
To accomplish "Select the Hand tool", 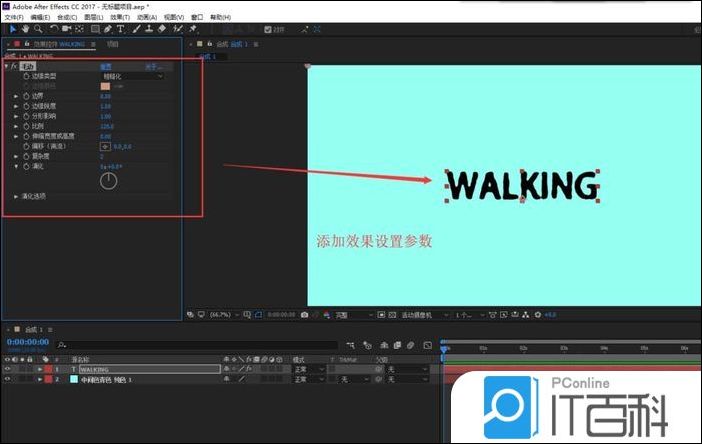I will click(x=24, y=29).
